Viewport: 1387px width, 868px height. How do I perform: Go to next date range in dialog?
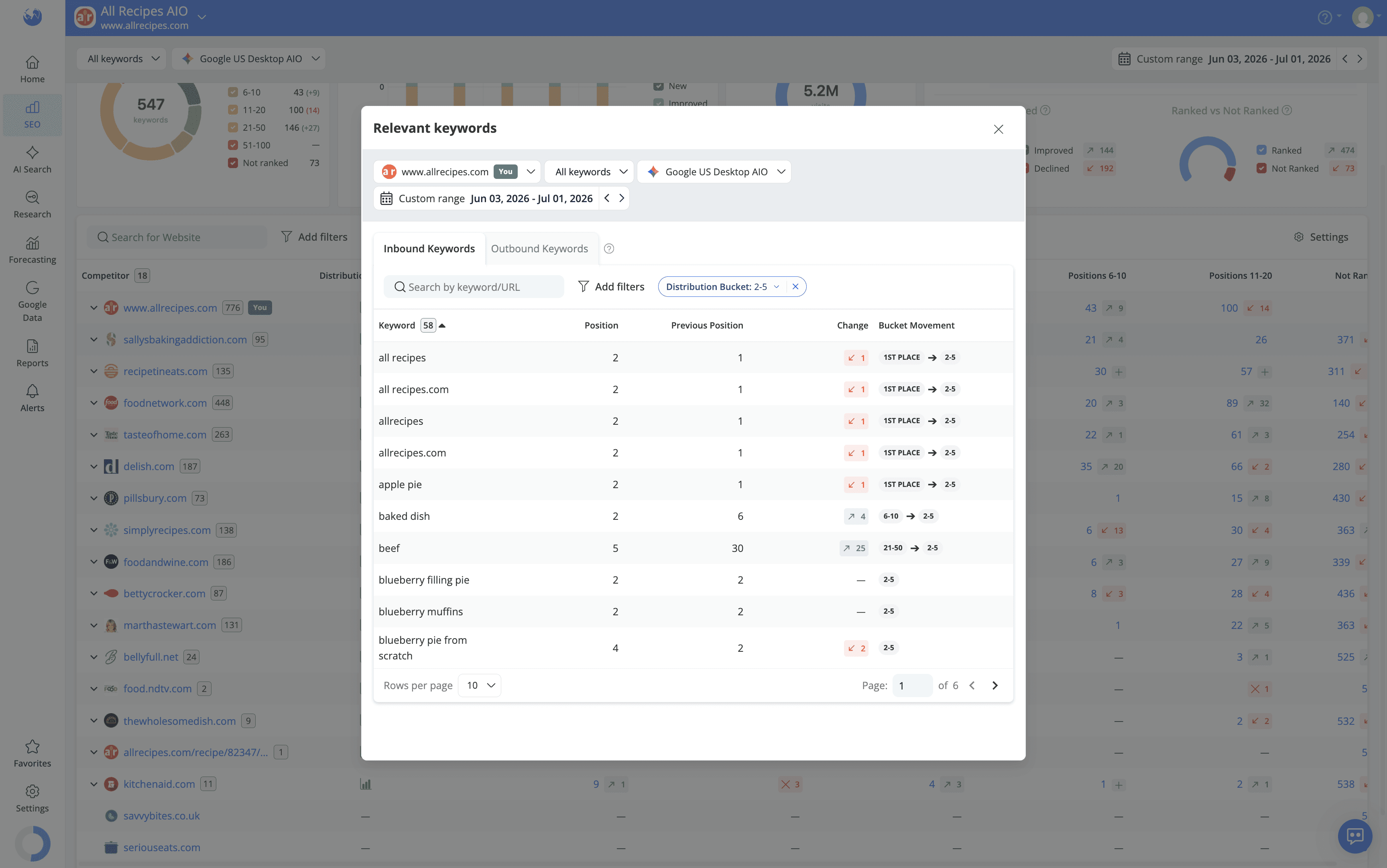[621, 198]
